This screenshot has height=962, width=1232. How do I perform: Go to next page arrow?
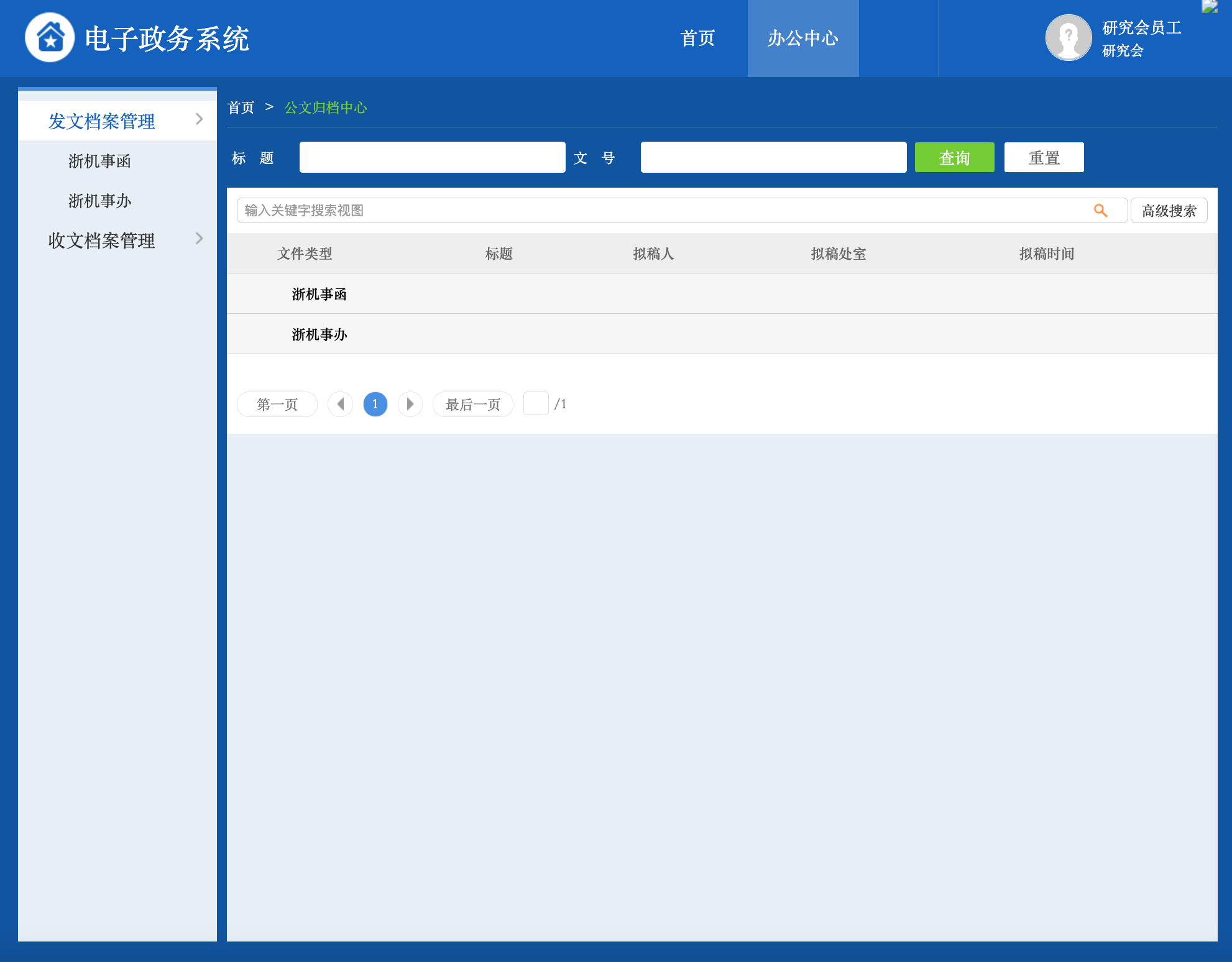coord(410,405)
